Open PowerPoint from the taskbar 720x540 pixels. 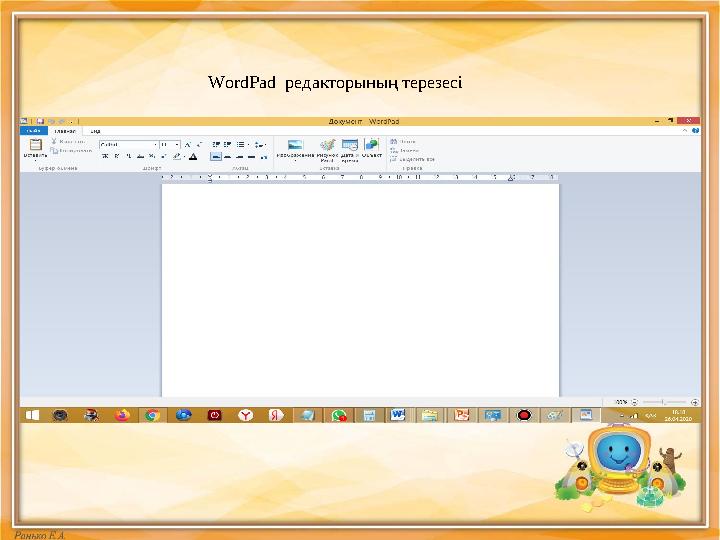461,415
